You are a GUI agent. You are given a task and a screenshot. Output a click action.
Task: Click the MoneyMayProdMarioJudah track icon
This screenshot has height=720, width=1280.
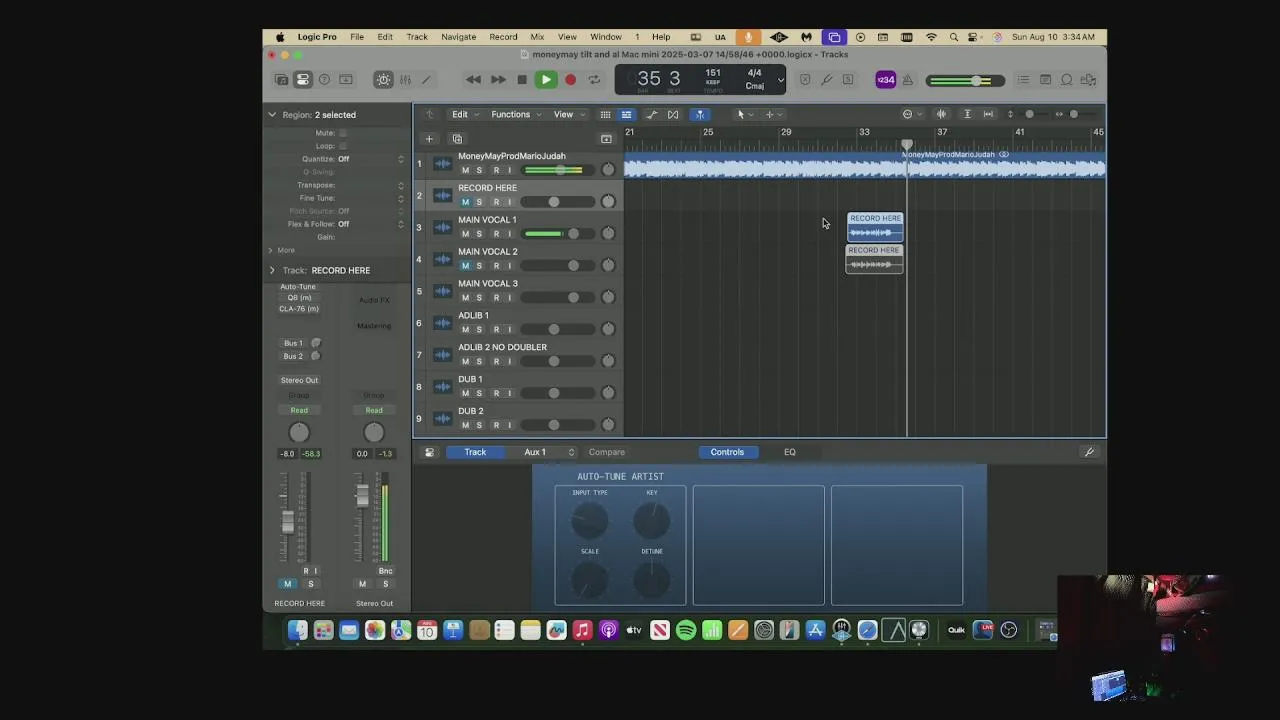[x=442, y=164]
